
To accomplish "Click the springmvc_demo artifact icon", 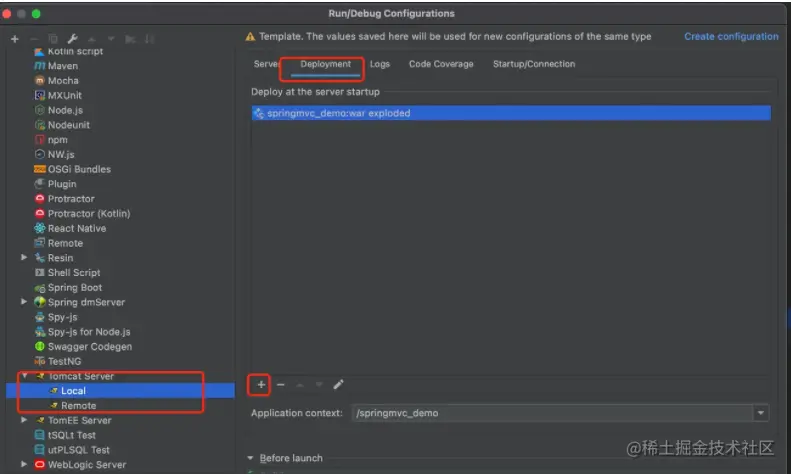I will [259, 113].
